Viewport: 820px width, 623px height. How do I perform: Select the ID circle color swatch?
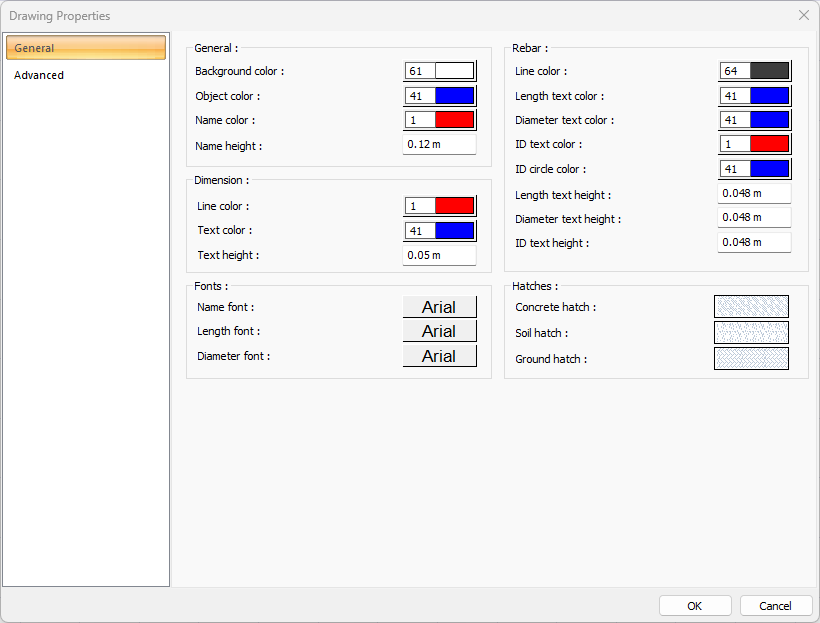[769, 169]
